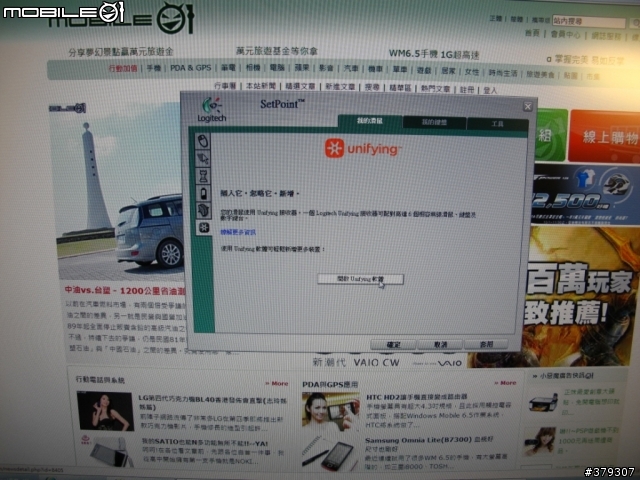Open the 時尚生活 category on the website

503,73
